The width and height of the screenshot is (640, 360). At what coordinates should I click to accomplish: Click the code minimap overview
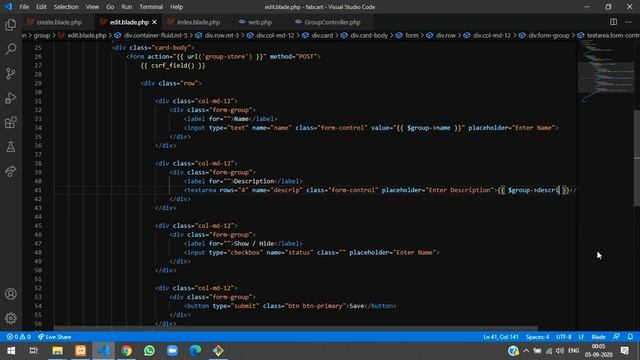pos(605,71)
